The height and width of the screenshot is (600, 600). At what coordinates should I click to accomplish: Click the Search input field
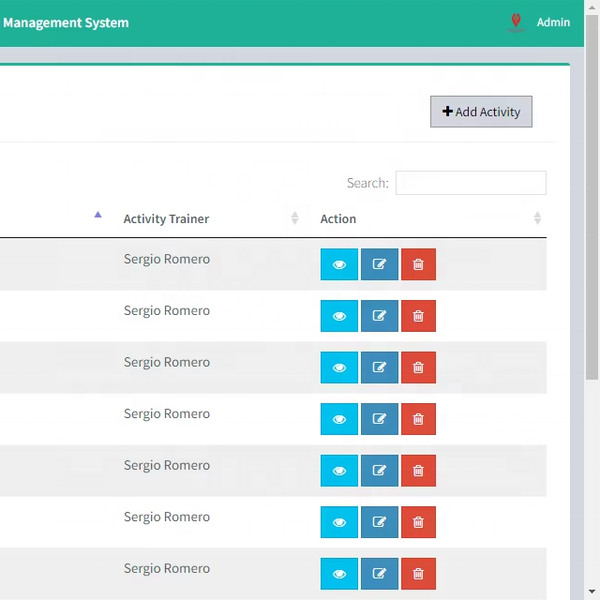point(470,183)
